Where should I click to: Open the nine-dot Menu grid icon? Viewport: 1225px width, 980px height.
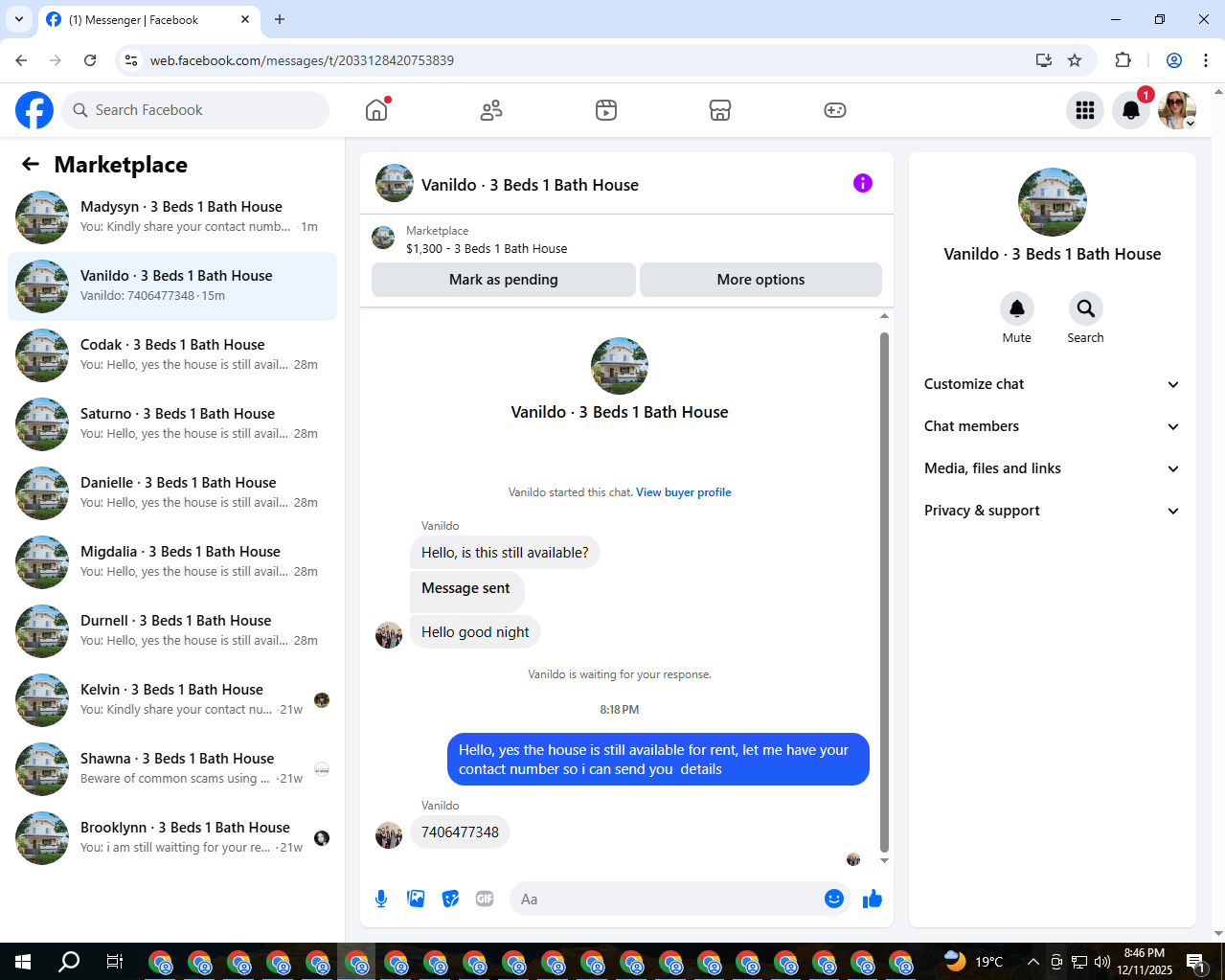point(1085,110)
